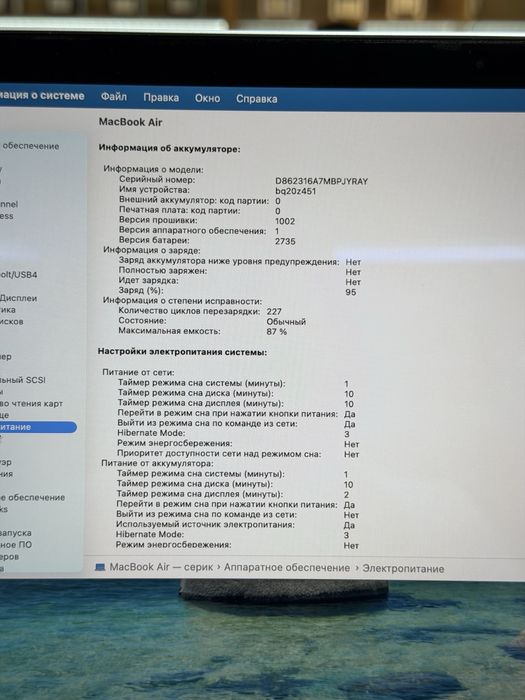This screenshot has width=525, height=700.
Task: Click 'Электропитание' in the path bar
Action: click(403, 569)
